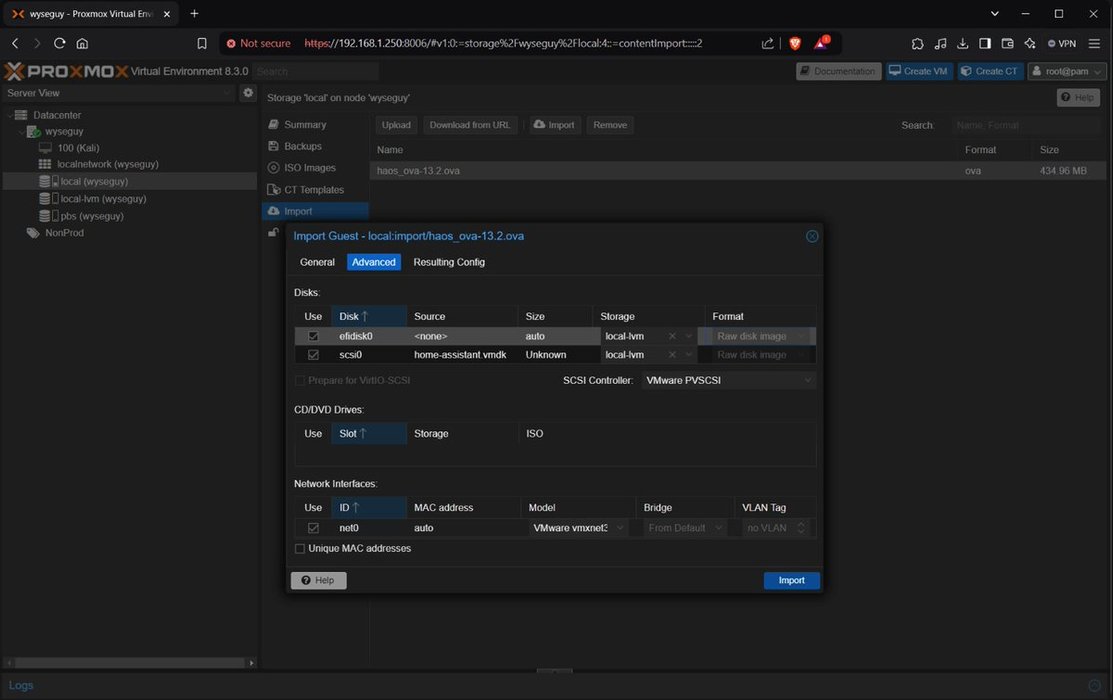Close the Import Guest dialog
Image resolution: width=1113 pixels, height=700 pixels.
[812, 236]
